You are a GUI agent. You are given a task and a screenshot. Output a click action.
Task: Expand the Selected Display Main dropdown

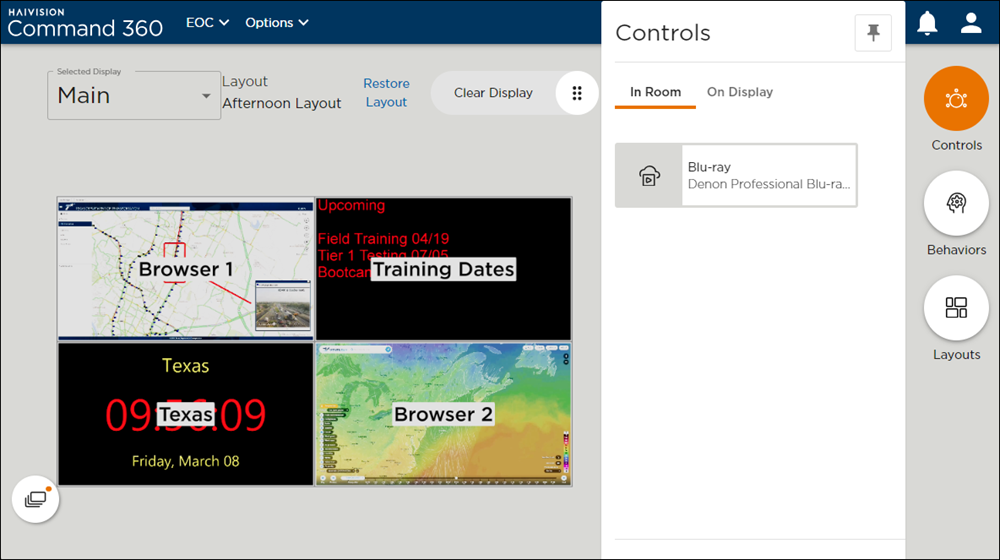tap(134, 96)
